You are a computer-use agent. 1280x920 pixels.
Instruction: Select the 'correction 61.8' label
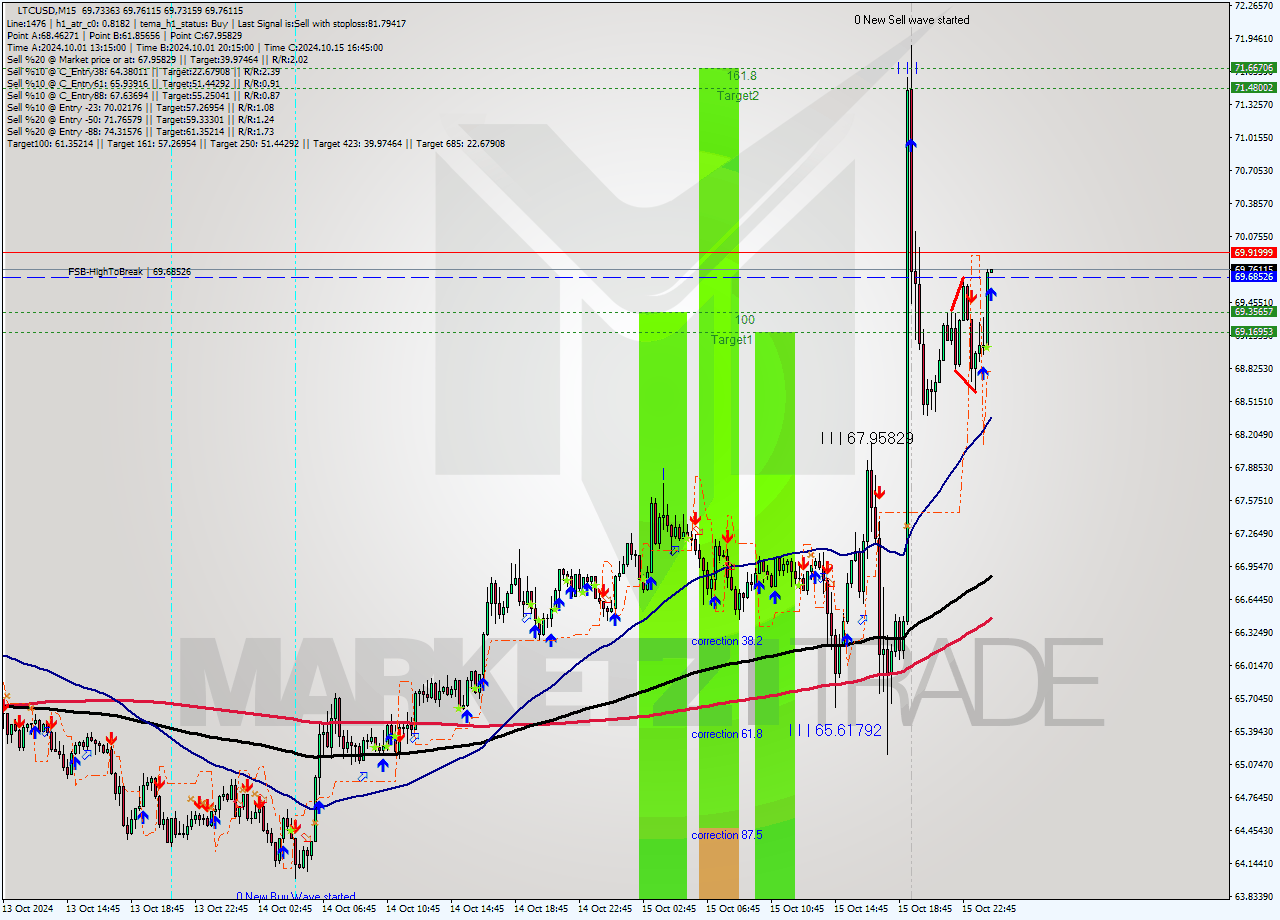click(x=727, y=734)
